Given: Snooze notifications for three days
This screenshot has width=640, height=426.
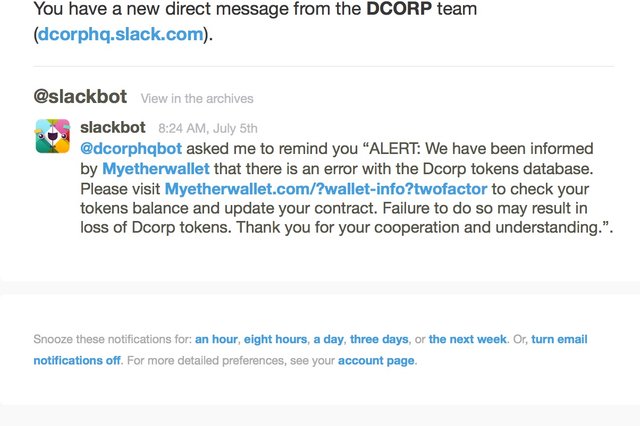Looking at the screenshot, I should (x=380, y=339).
